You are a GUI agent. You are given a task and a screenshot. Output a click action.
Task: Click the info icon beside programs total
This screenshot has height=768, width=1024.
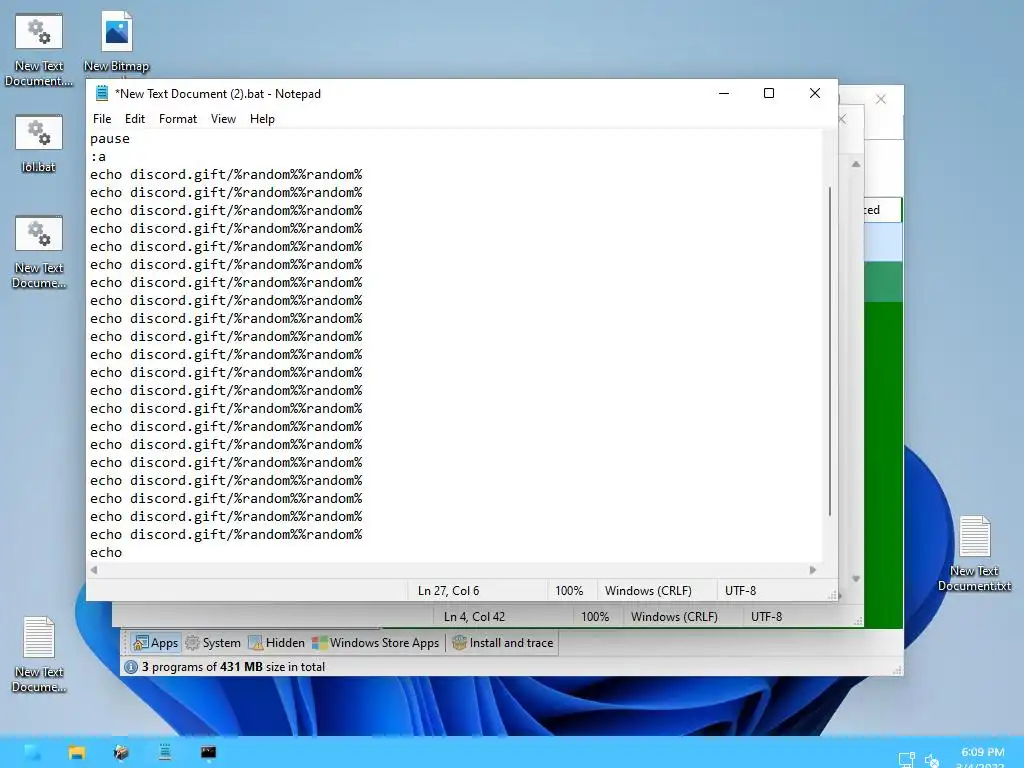tap(131, 667)
